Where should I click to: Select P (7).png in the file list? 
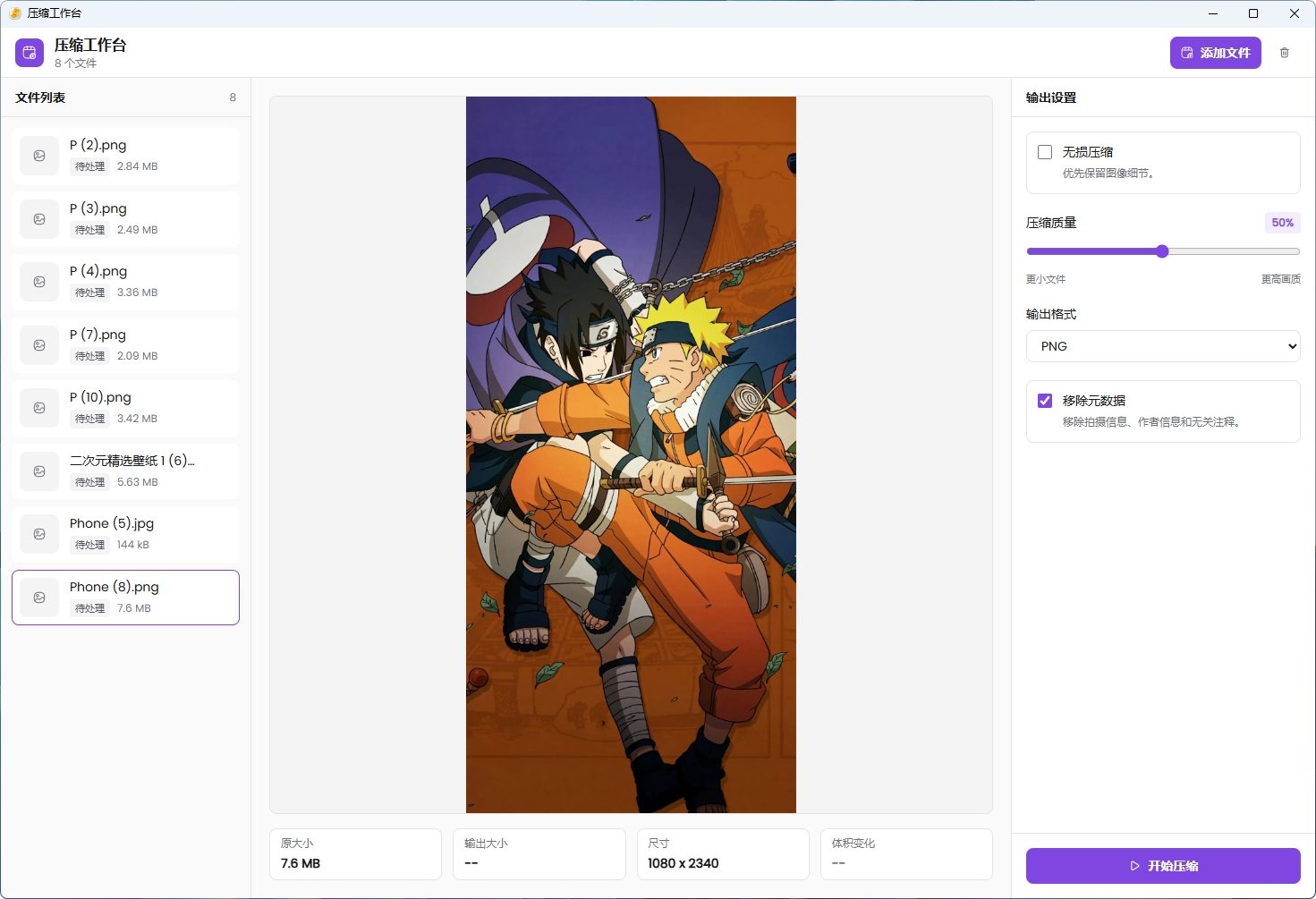click(x=125, y=345)
